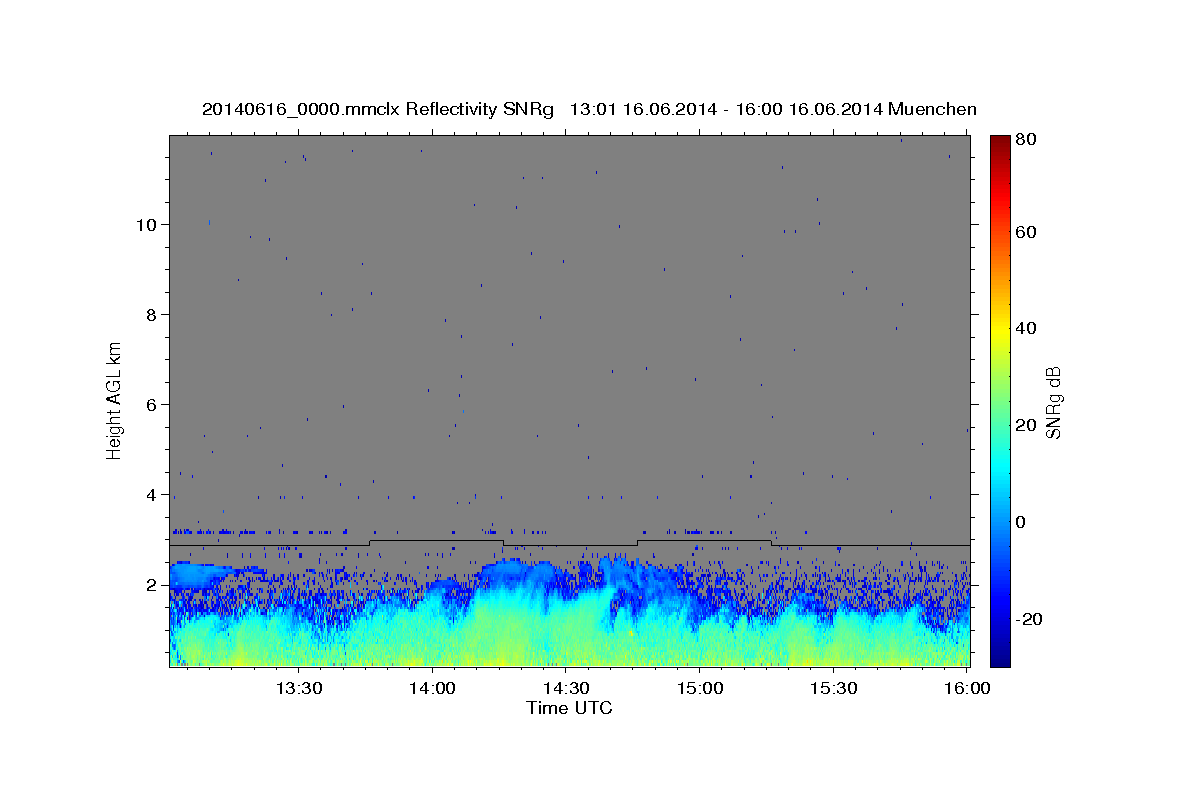Click the colorbar value 20
Image resolution: width=1200 pixels, height=800 pixels.
[1026, 425]
